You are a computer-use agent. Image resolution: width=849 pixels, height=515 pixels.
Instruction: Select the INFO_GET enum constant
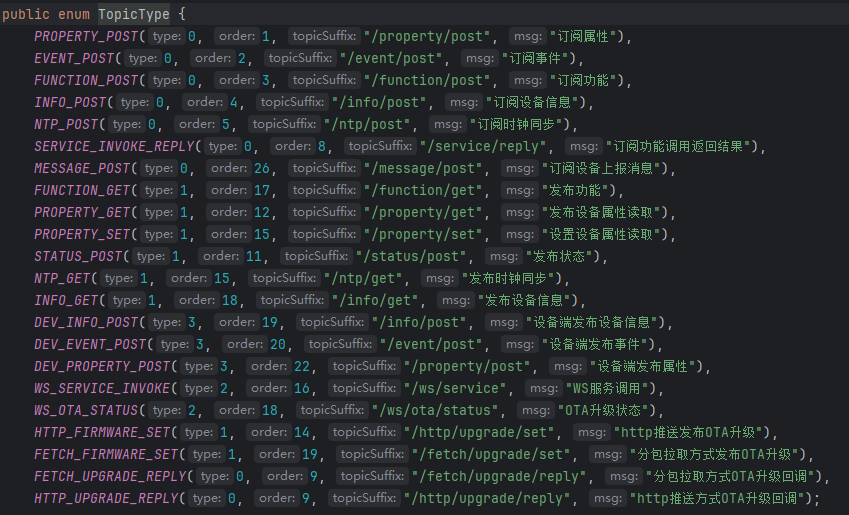pyautogui.click(x=66, y=301)
